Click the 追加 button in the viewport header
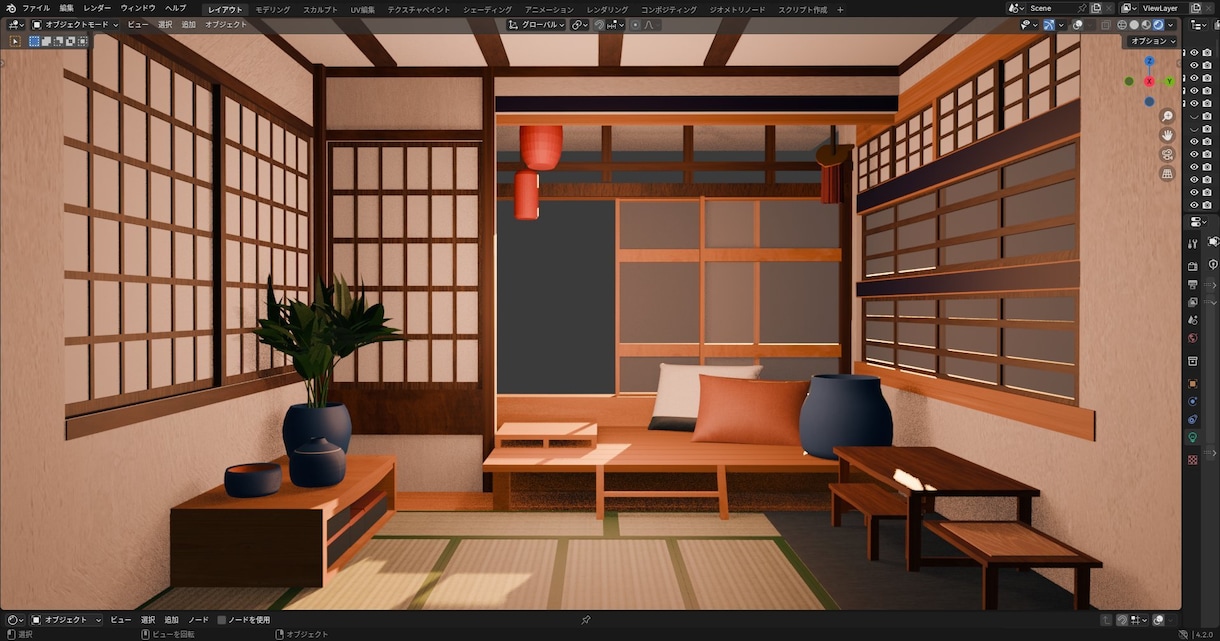The width and height of the screenshot is (1220, 641). click(189, 25)
